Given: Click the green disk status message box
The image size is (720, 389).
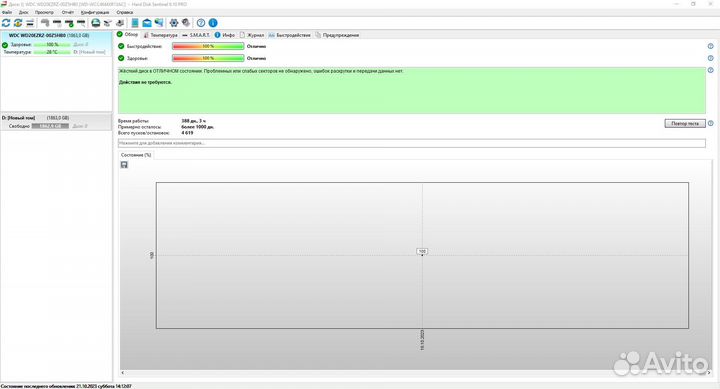Looking at the screenshot, I should 411,90.
